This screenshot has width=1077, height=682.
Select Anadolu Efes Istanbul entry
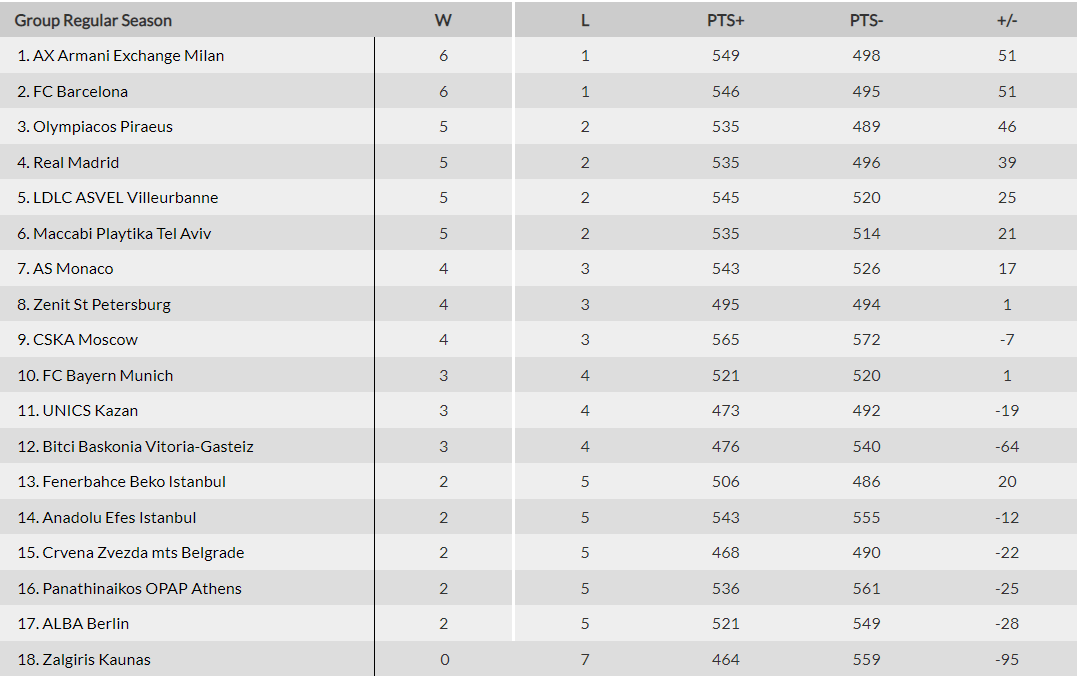[x=119, y=518]
